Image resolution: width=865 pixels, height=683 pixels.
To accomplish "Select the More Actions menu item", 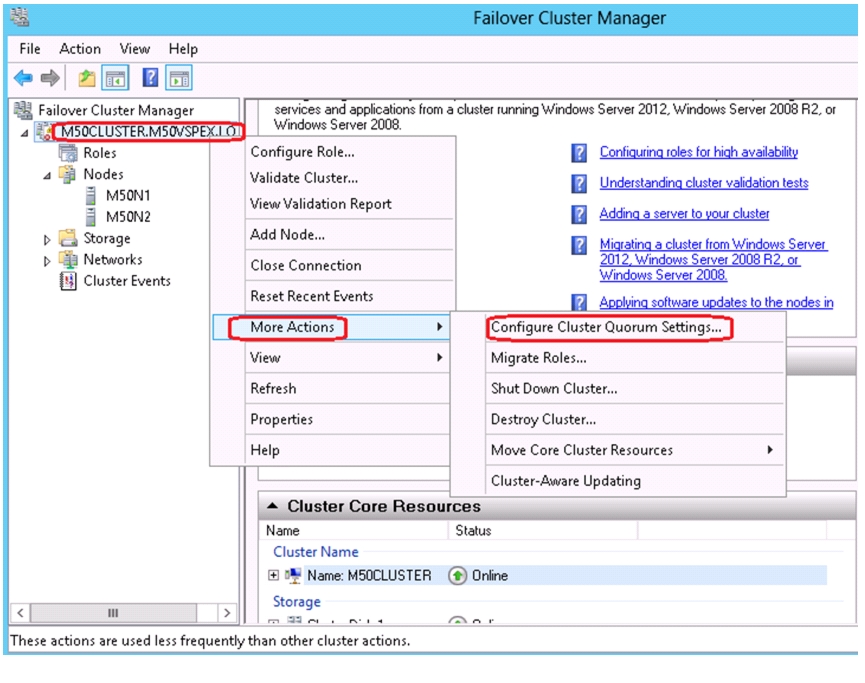I will tap(331, 327).
